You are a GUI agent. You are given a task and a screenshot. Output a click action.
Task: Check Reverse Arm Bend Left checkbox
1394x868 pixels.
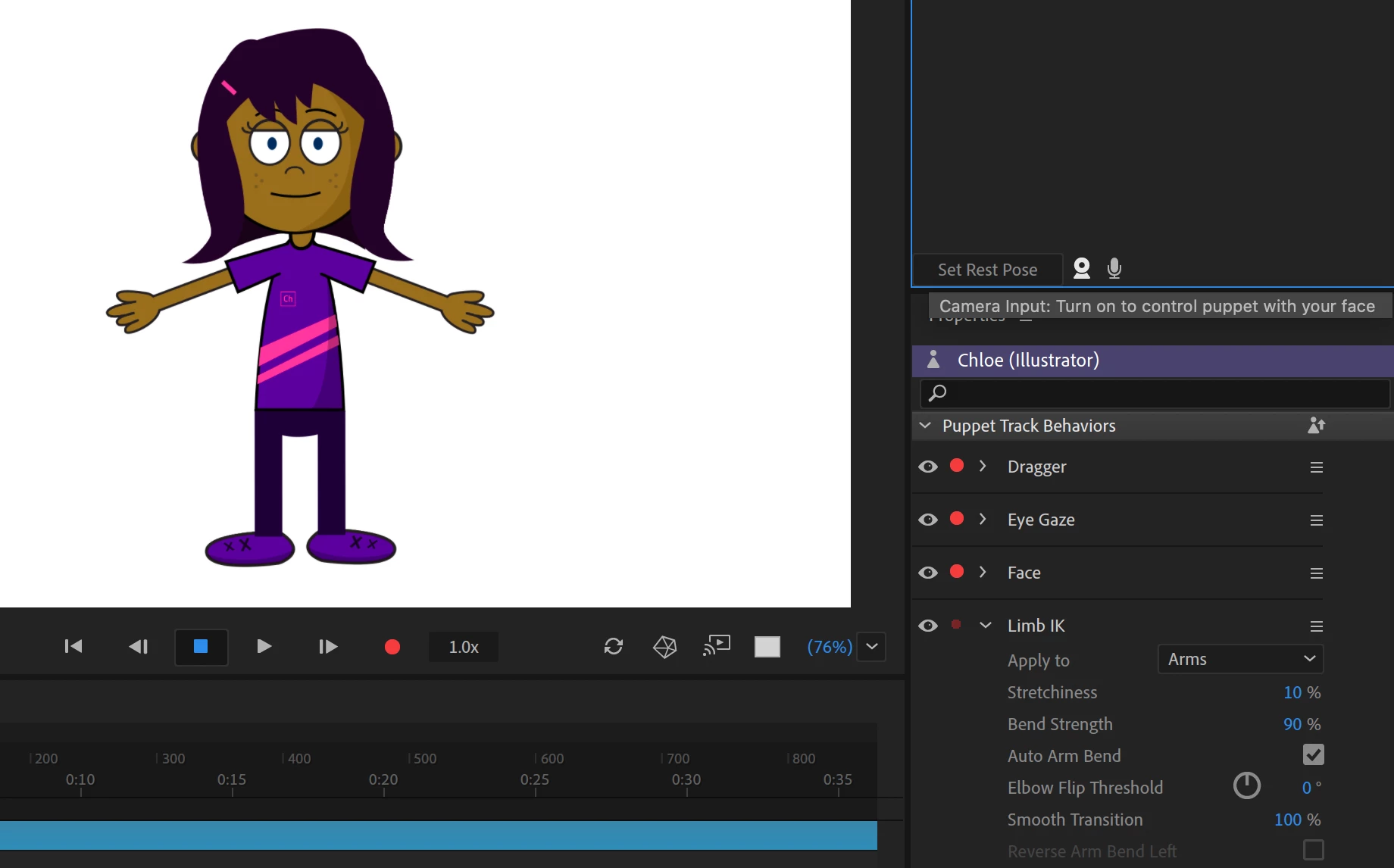(x=1314, y=850)
